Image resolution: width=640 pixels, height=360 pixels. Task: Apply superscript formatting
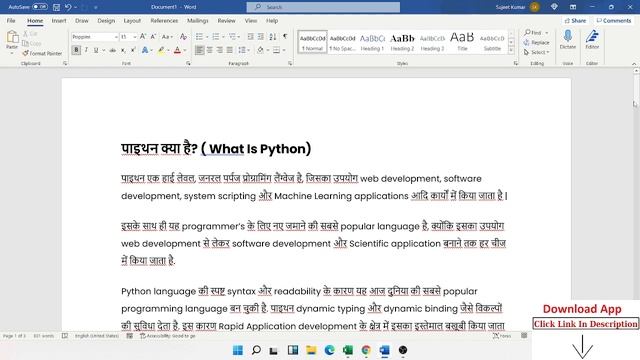click(x=133, y=50)
